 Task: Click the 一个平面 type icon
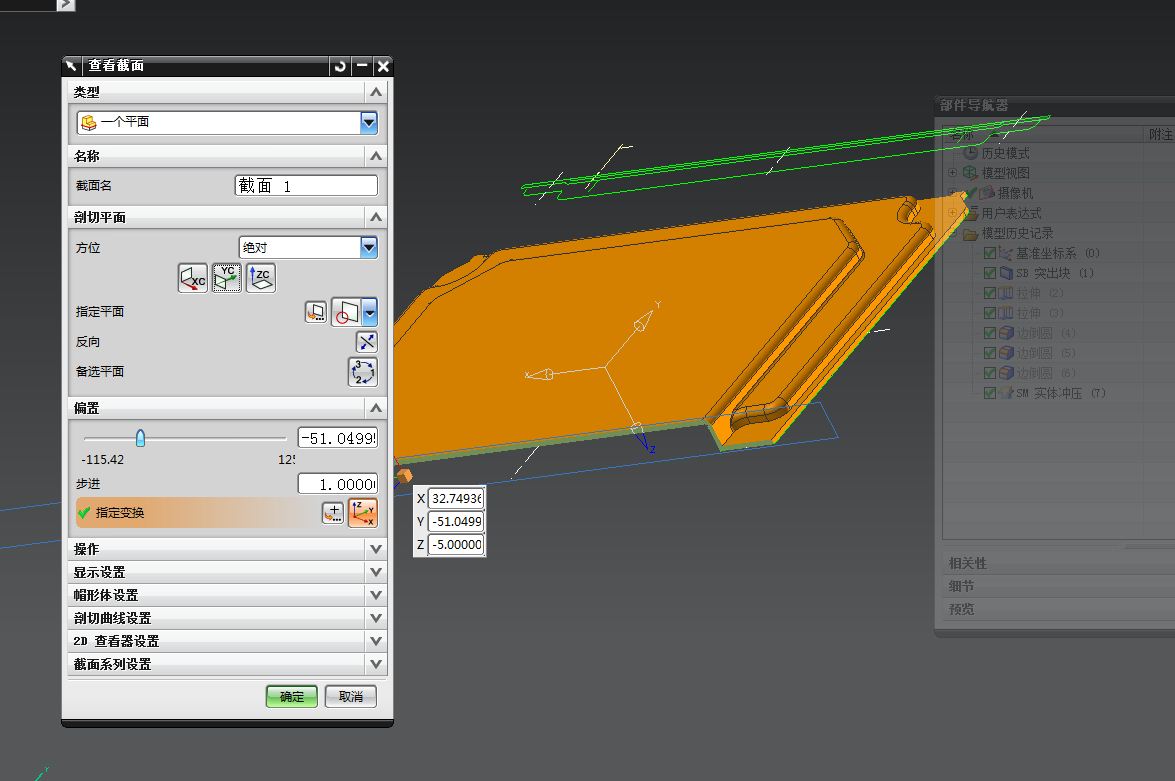click(x=89, y=122)
